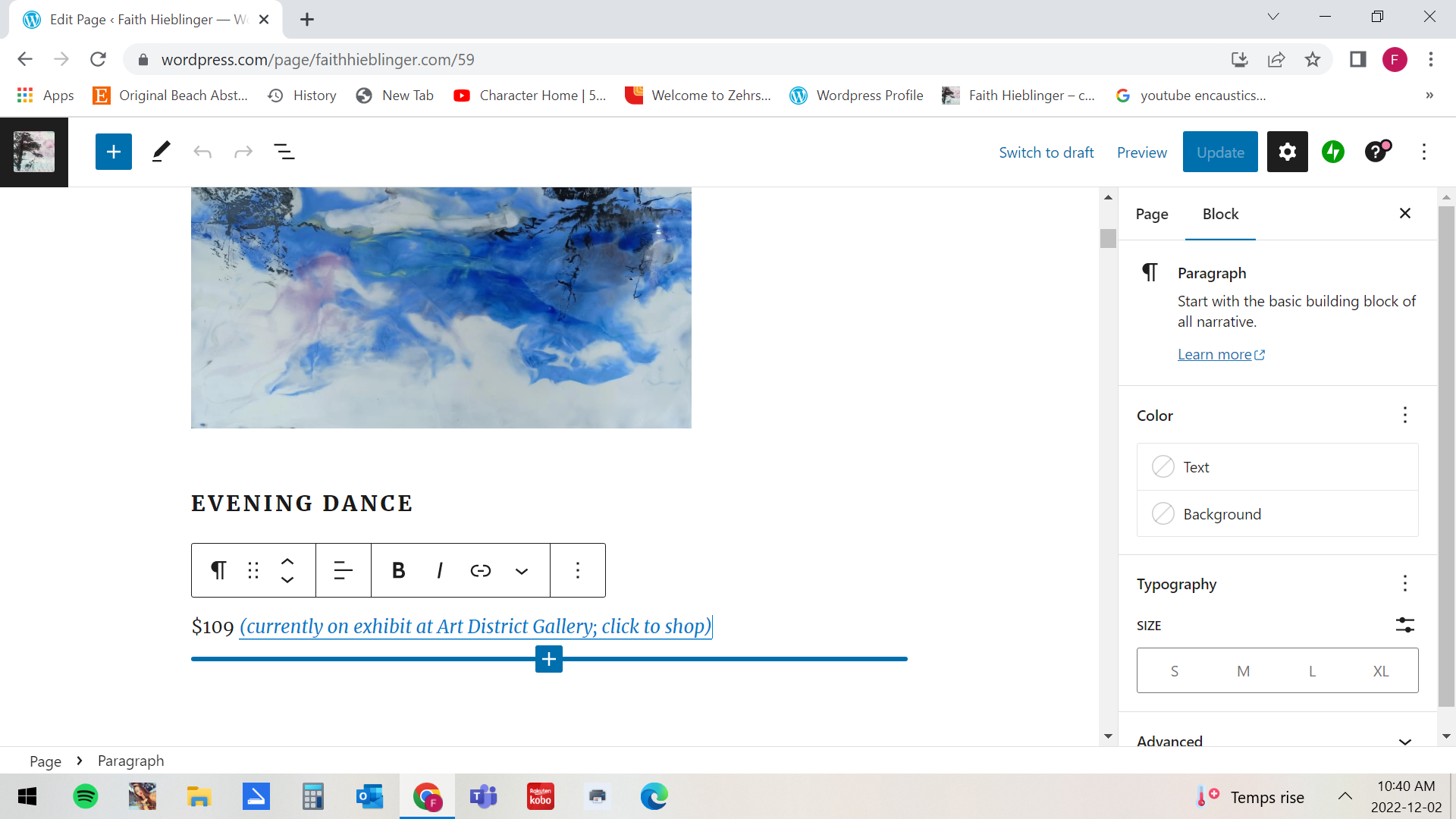
Task: Open the document list view icon
Action: pyautogui.click(x=284, y=152)
